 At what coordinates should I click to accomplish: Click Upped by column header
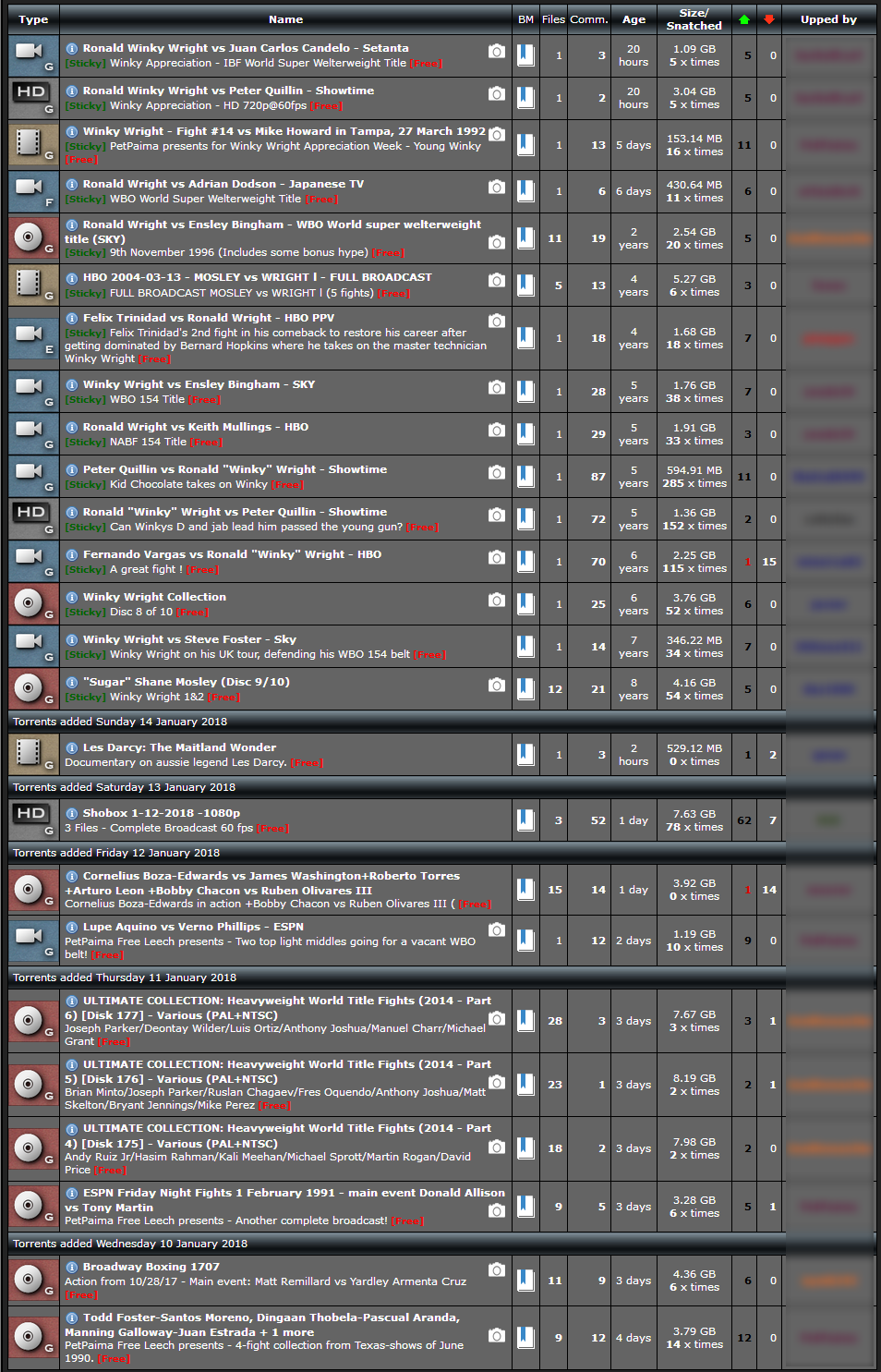pos(828,19)
